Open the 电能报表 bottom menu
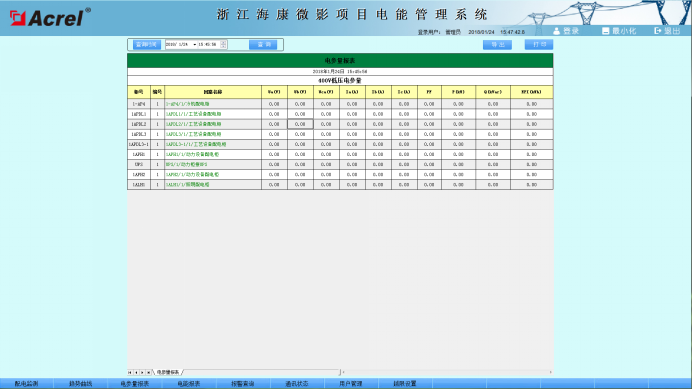Screen dimensions: 693x390 (189, 384)
